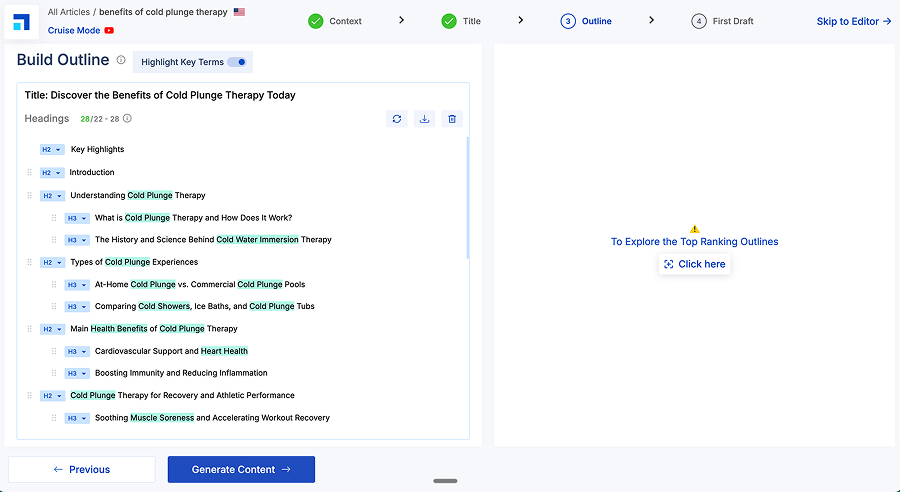
Task: Open H3 dropdown for Boosting Immunity heading
Action: [76, 373]
